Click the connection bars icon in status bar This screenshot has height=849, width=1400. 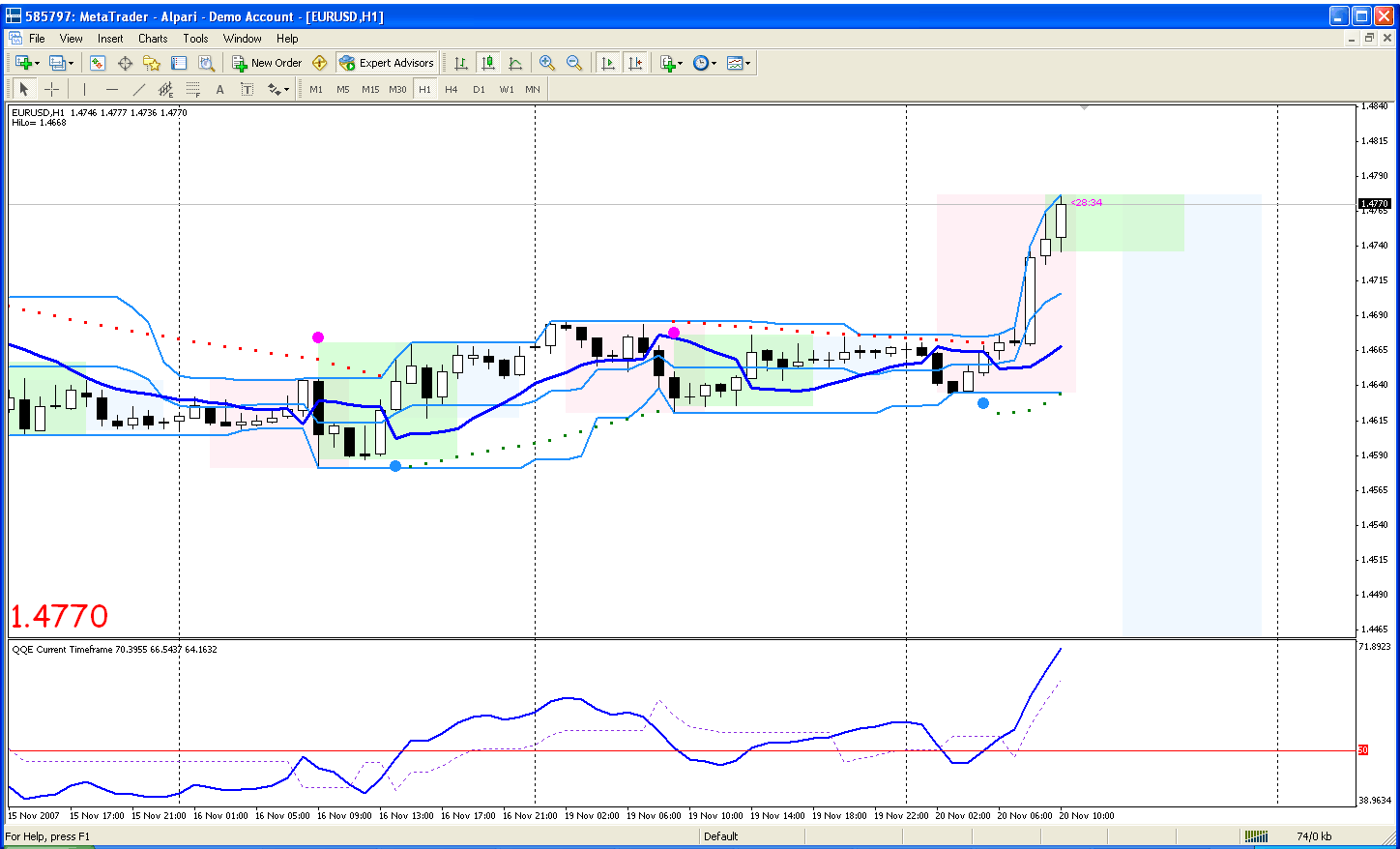(1256, 836)
